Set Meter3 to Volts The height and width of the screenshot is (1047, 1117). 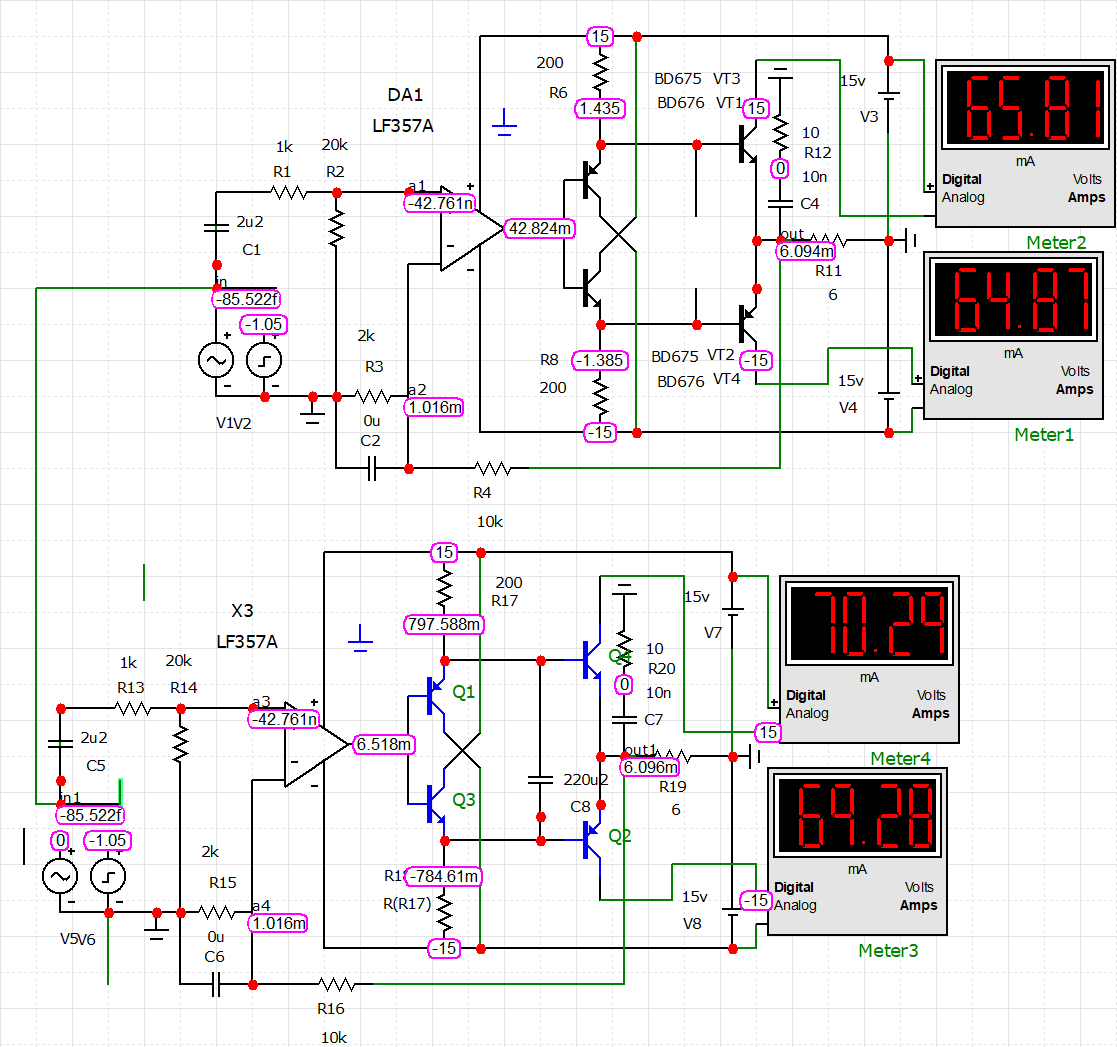(919, 887)
